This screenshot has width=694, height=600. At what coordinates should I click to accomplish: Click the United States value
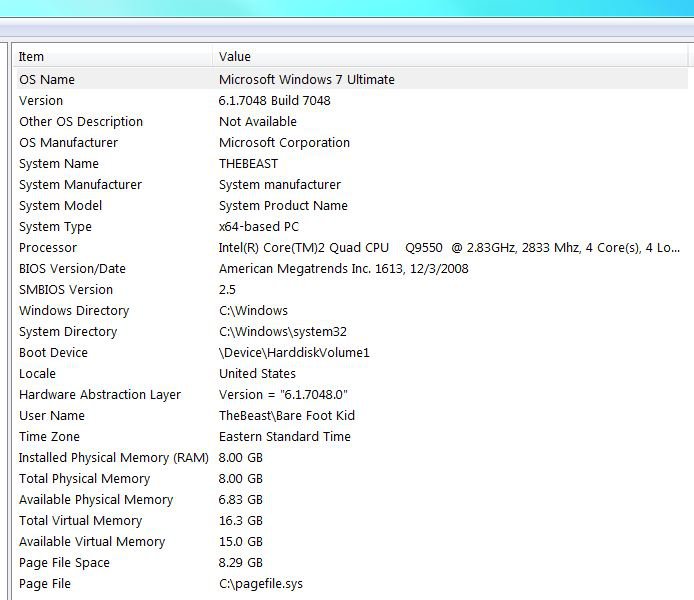[x=257, y=374]
